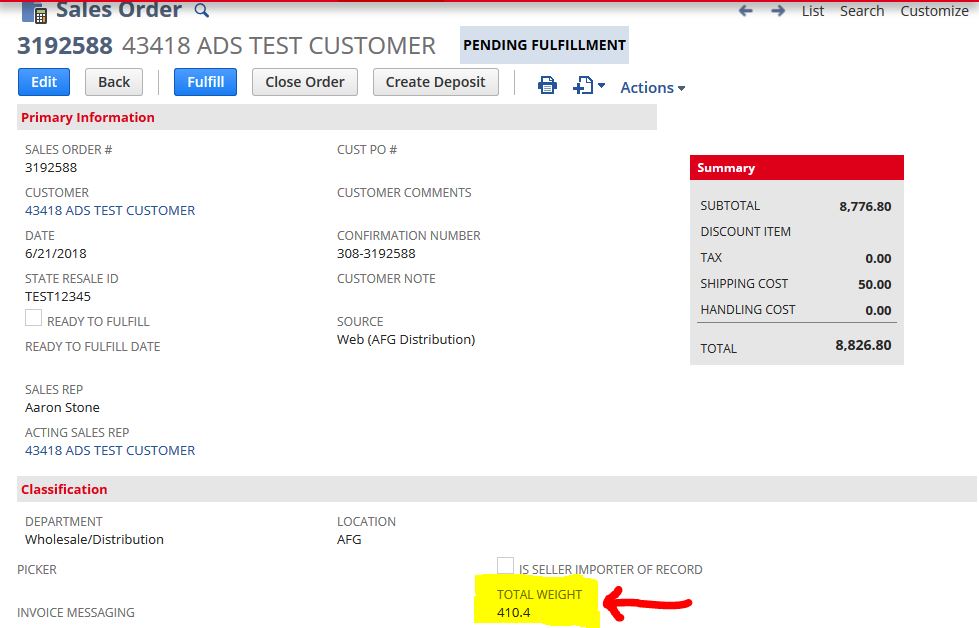Image resolution: width=979 pixels, height=628 pixels.
Task: Click the Sales Order calculator page icon
Action: [34, 12]
